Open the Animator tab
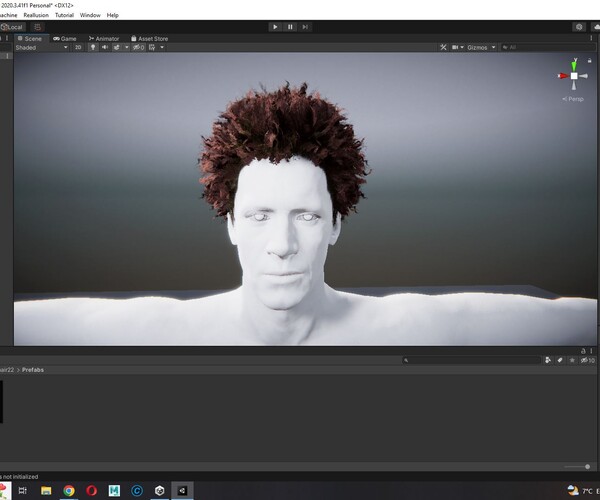This screenshot has width=600, height=500. [105, 38]
